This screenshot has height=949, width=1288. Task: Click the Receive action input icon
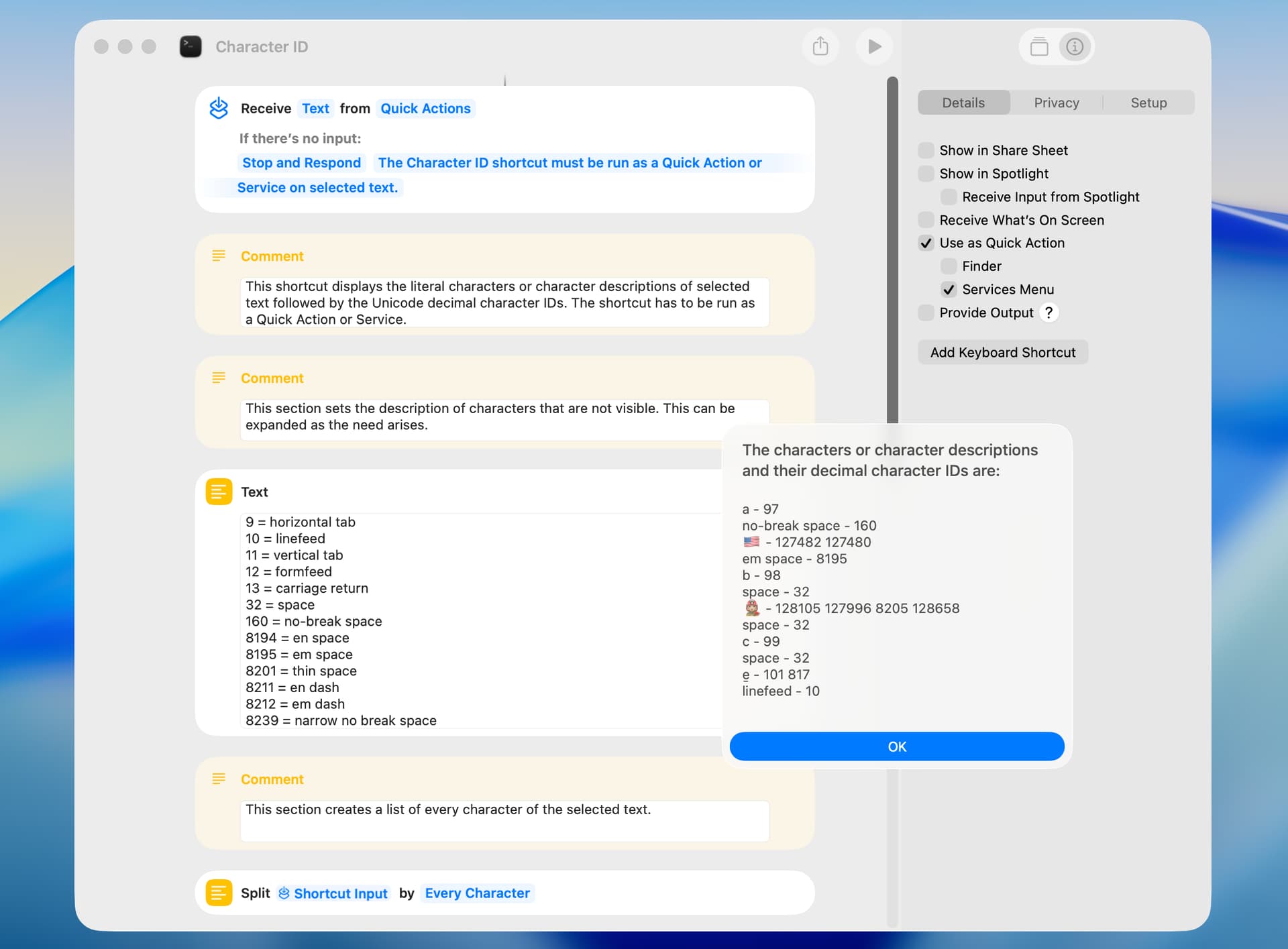click(219, 108)
